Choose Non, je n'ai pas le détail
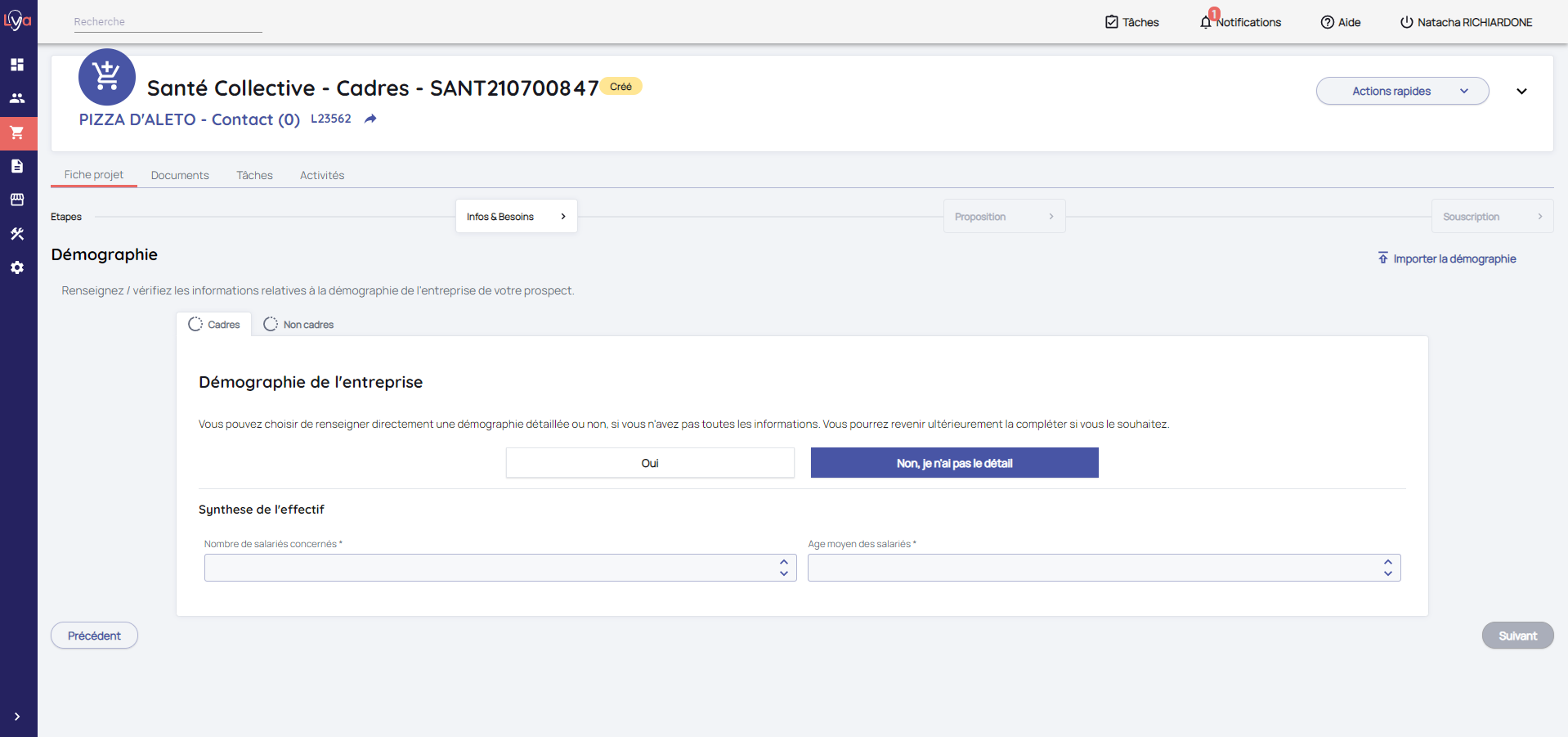Screen dimensions: 1568x737 954,463
